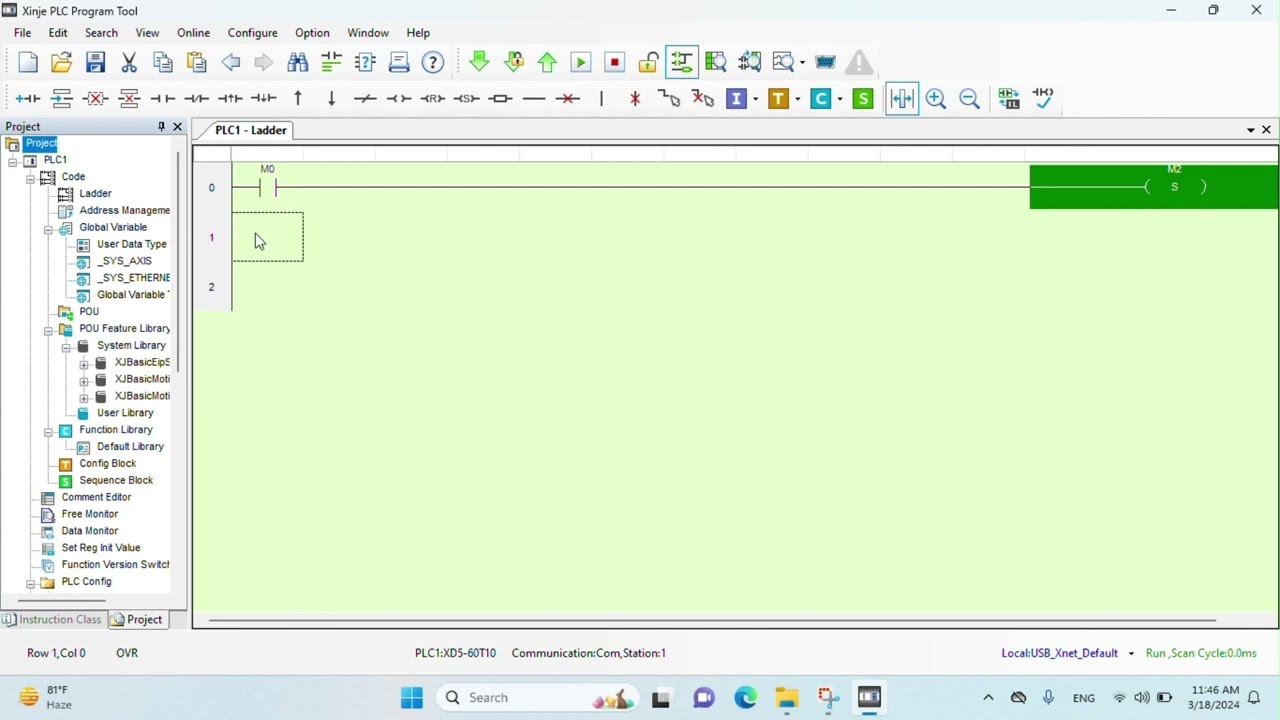Insert a normally open contact

163,98
